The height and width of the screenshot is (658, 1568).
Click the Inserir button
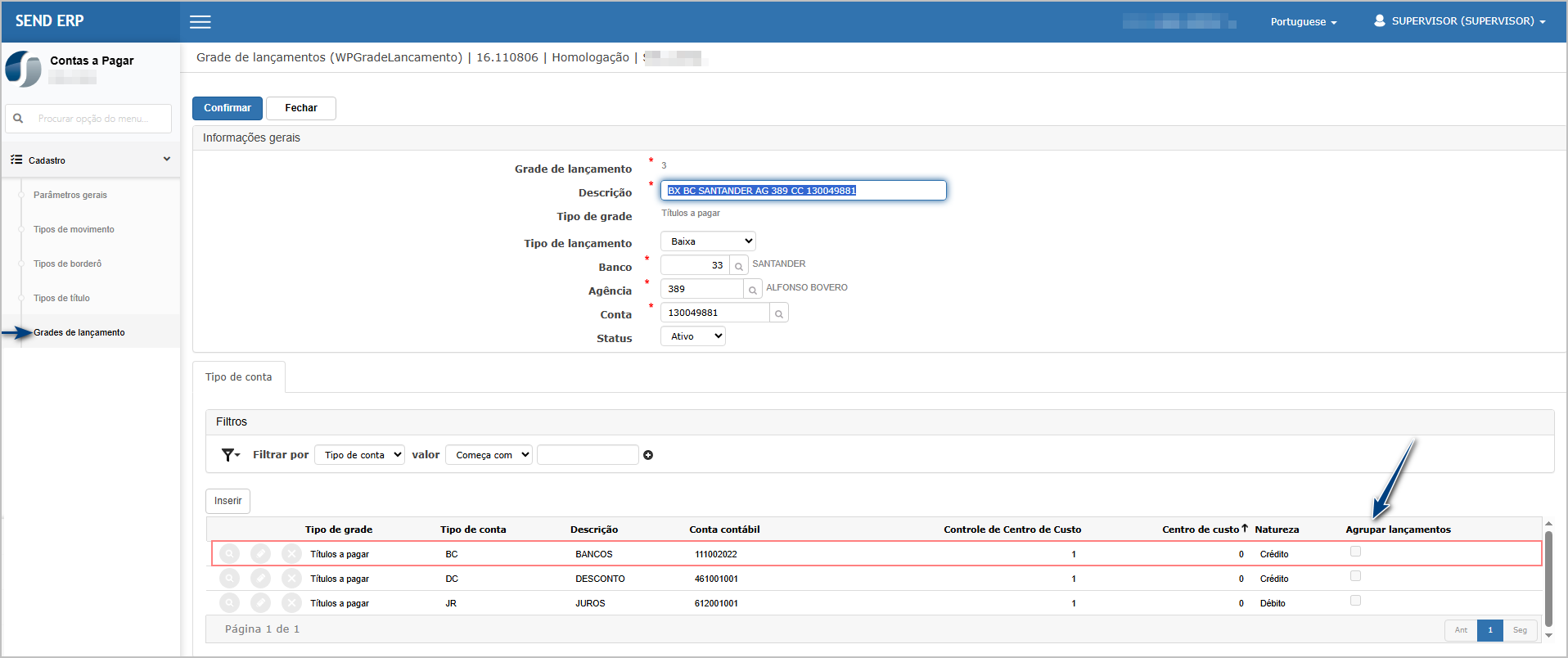click(228, 501)
